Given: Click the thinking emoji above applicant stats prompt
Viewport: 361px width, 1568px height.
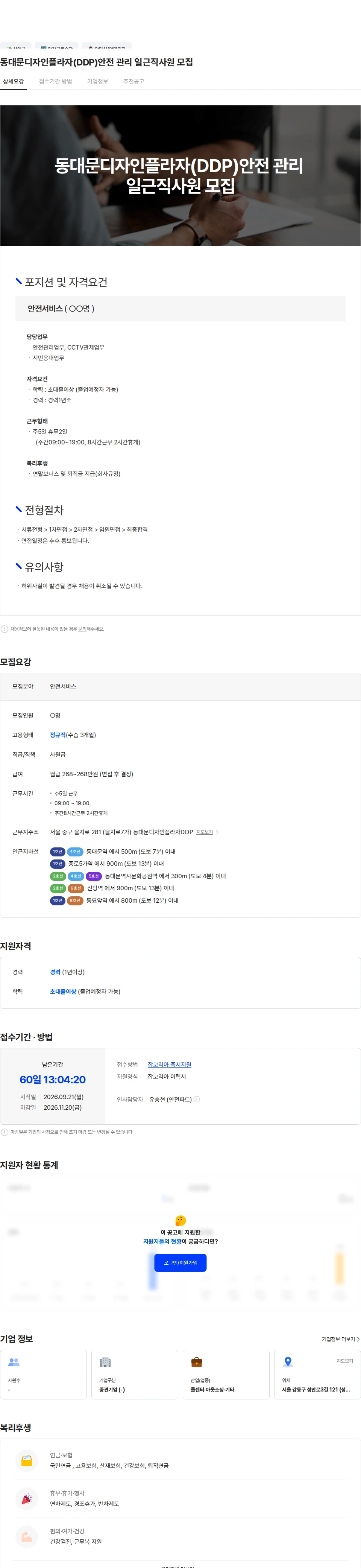Looking at the screenshot, I should pos(180,1220).
